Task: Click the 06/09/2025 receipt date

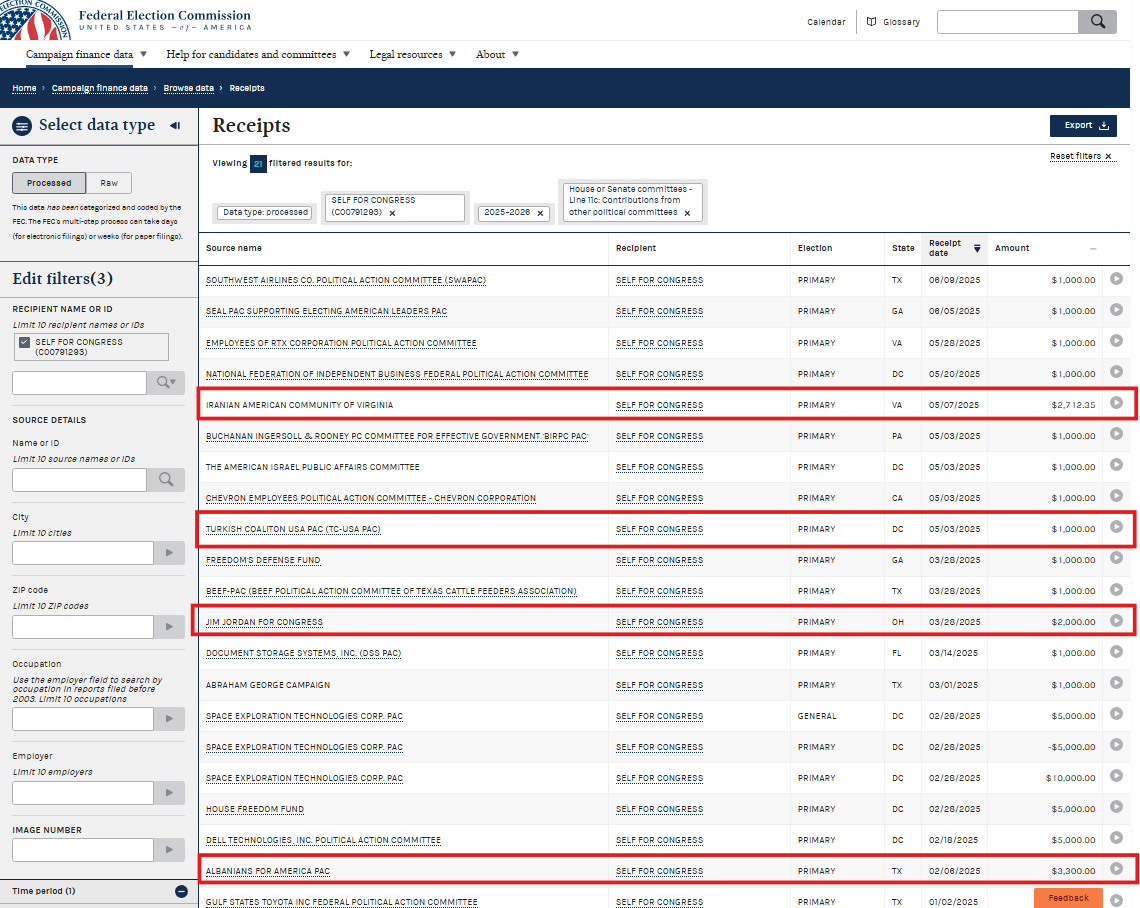Action: click(x=955, y=280)
